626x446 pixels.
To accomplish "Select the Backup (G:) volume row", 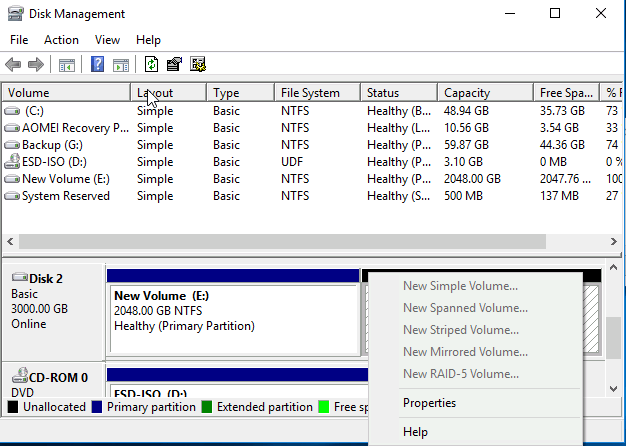I will point(311,145).
